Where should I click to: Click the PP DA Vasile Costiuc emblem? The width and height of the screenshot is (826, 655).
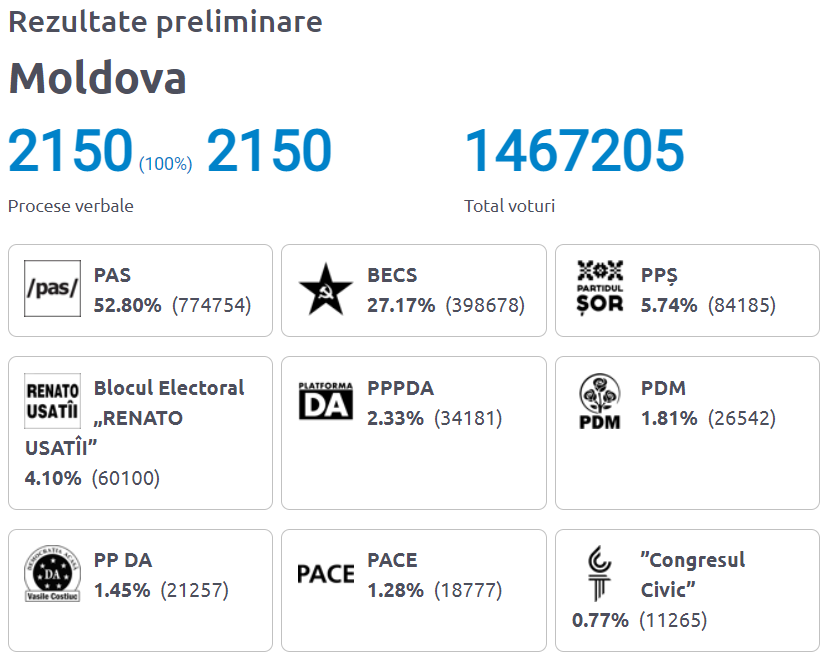(52, 573)
